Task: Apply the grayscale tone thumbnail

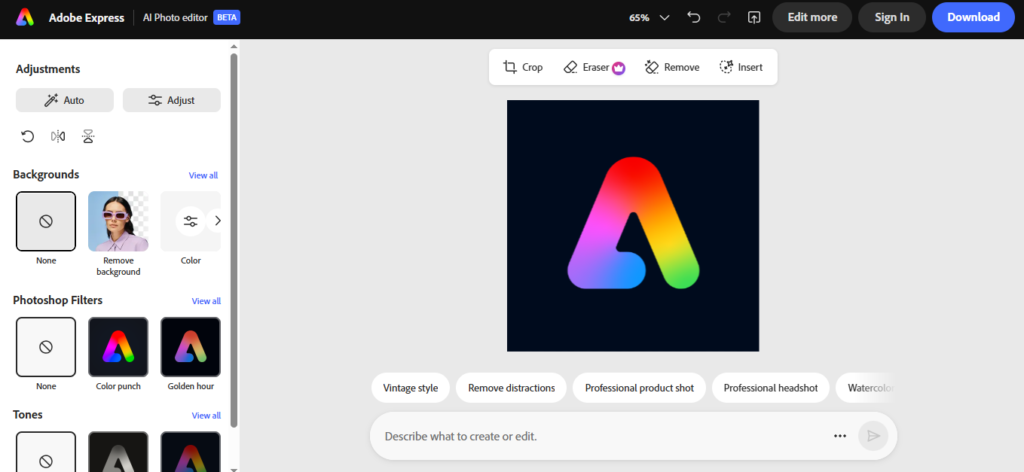Action: click(118, 452)
